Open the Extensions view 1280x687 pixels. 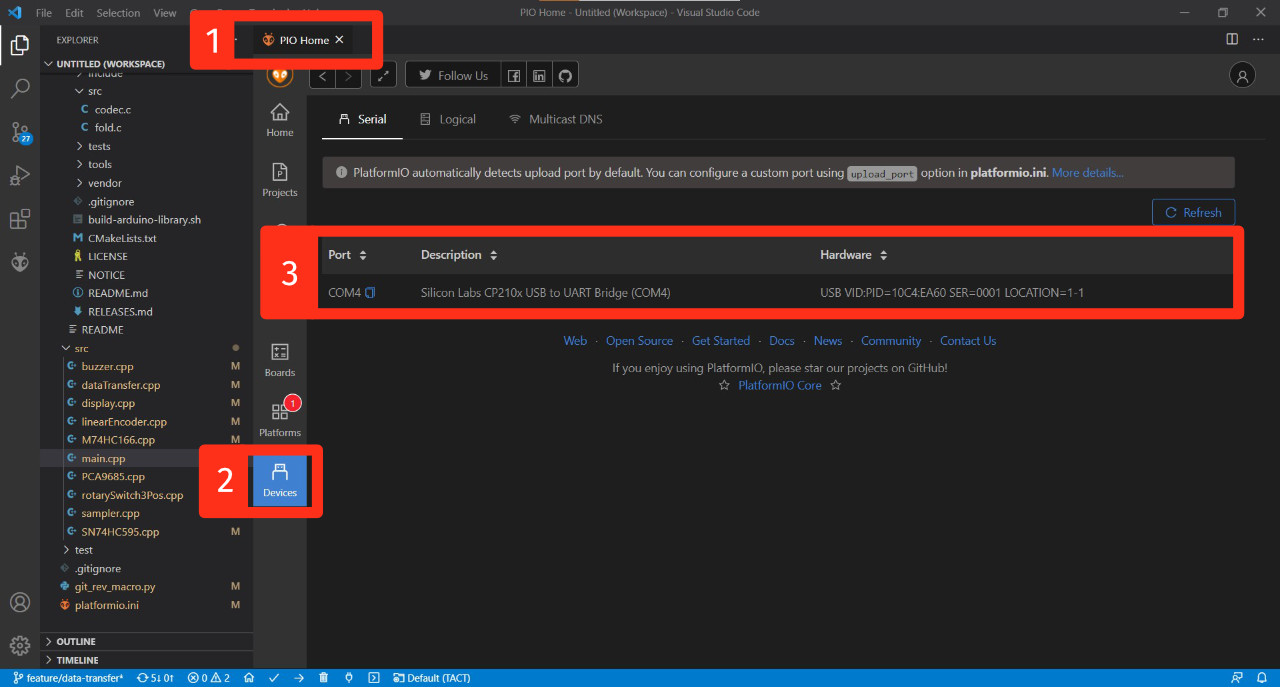(19, 220)
